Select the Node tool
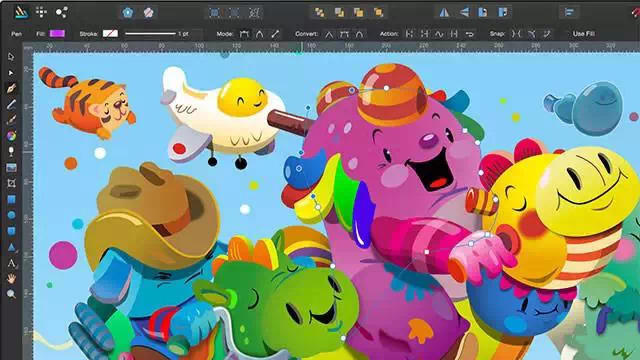The image size is (640, 360). click(11, 73)
